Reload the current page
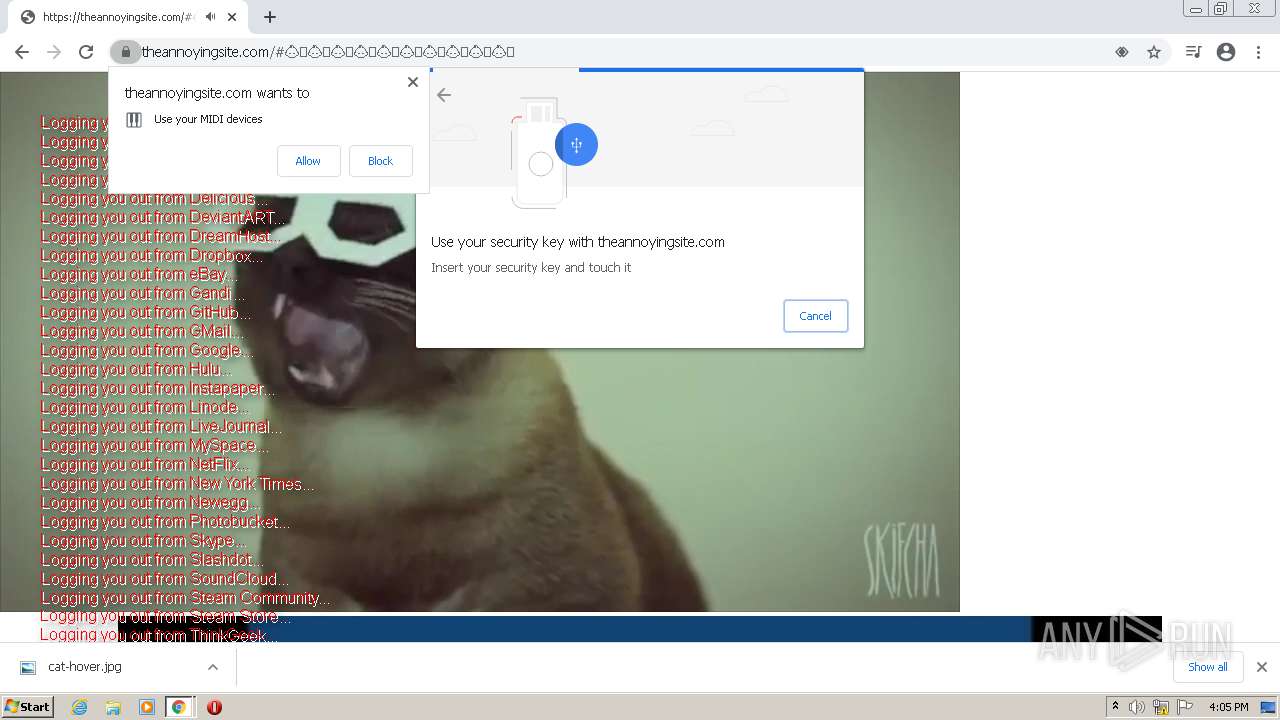The image size is (1280, 720). [x=86, y=52]
